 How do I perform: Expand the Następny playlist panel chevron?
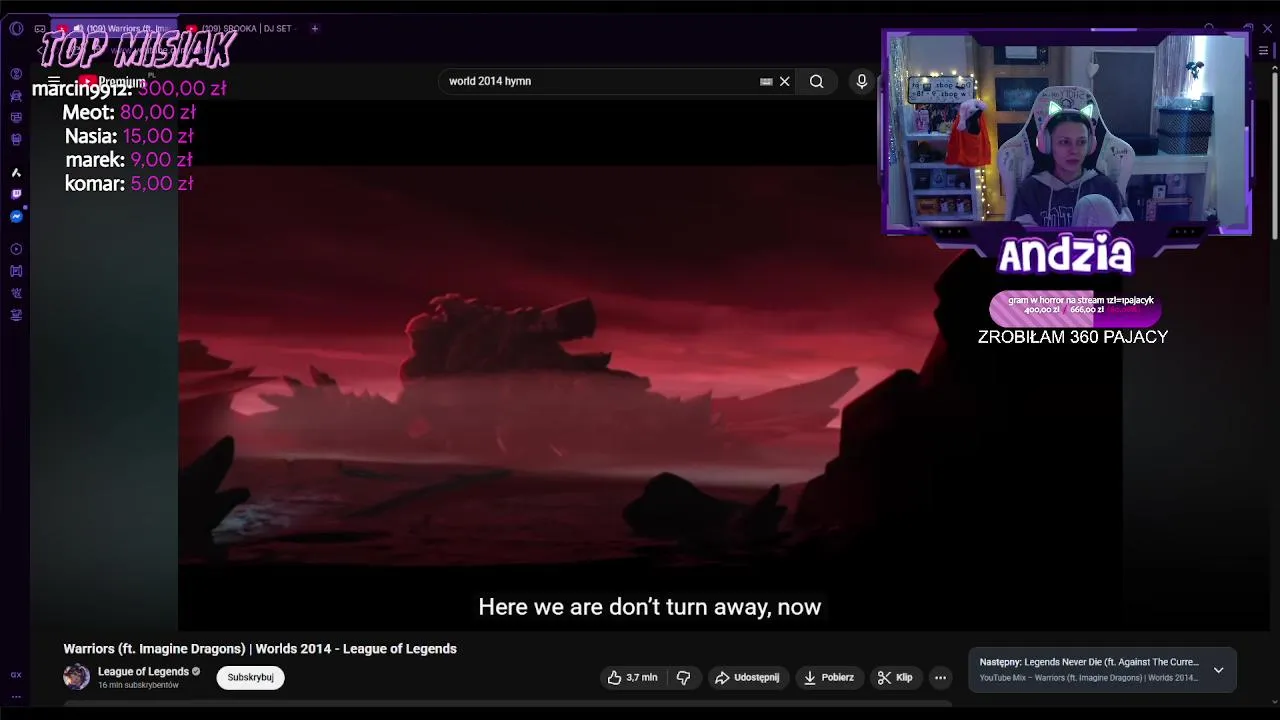point(1218,670)
